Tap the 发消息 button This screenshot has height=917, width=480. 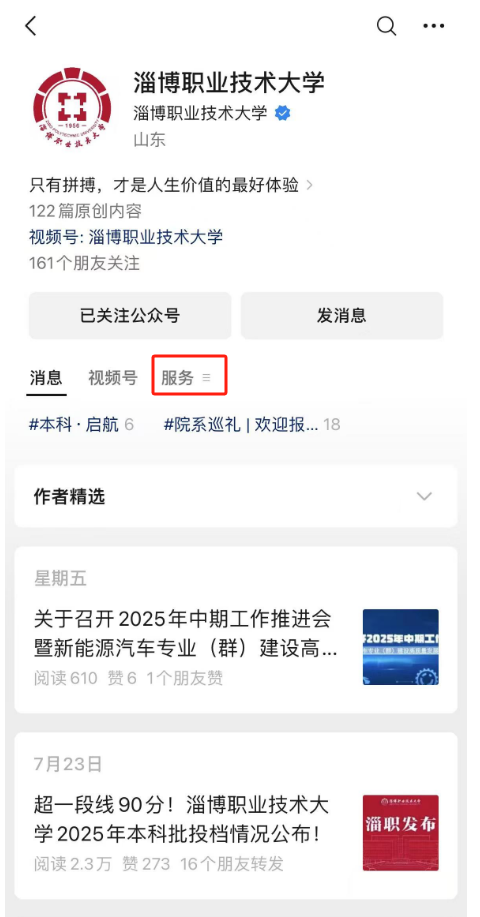(x=342, y=316)
